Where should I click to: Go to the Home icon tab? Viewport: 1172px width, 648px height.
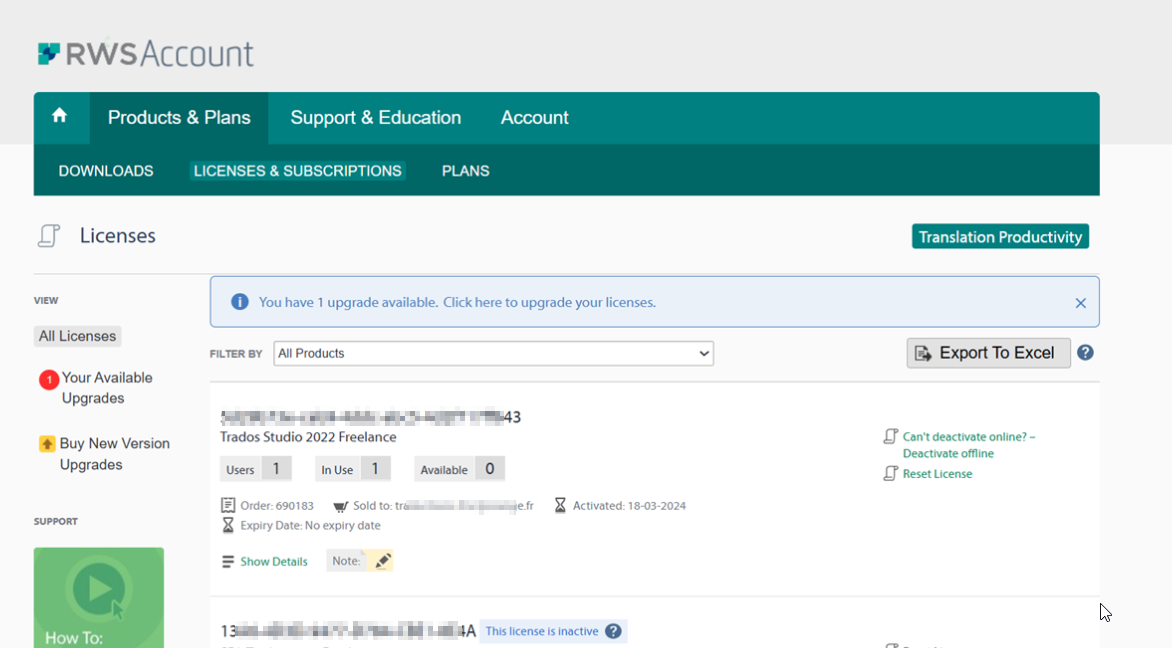coord(60,117)
